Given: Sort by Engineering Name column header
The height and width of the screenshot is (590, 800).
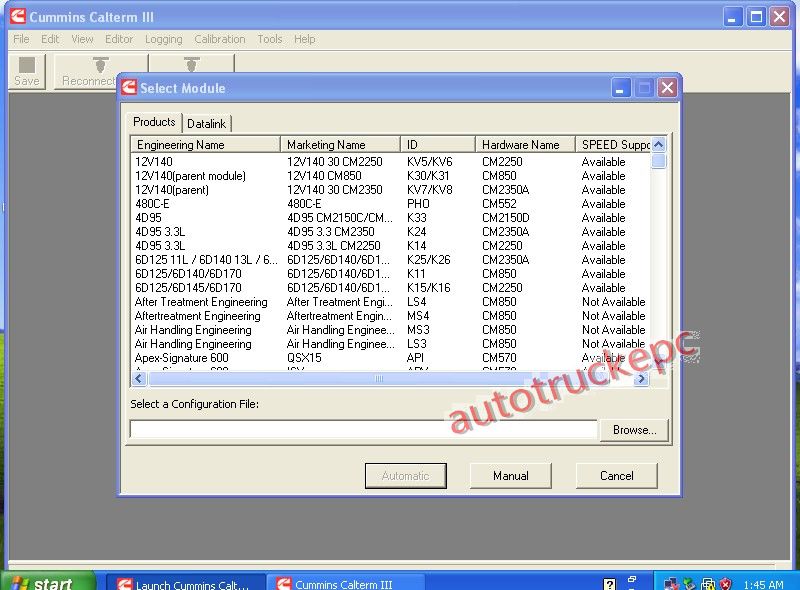Looking at the screenshot, I should [206, 145].
